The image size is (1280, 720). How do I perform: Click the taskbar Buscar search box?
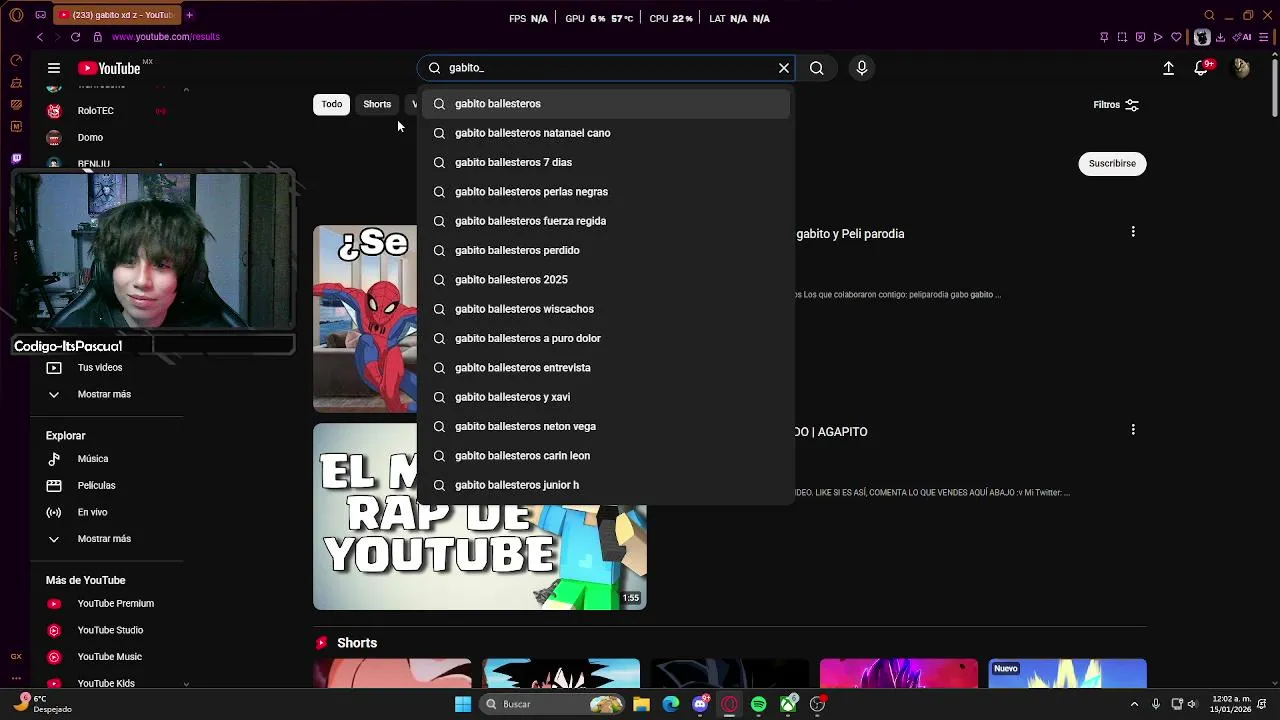(553, 704)
